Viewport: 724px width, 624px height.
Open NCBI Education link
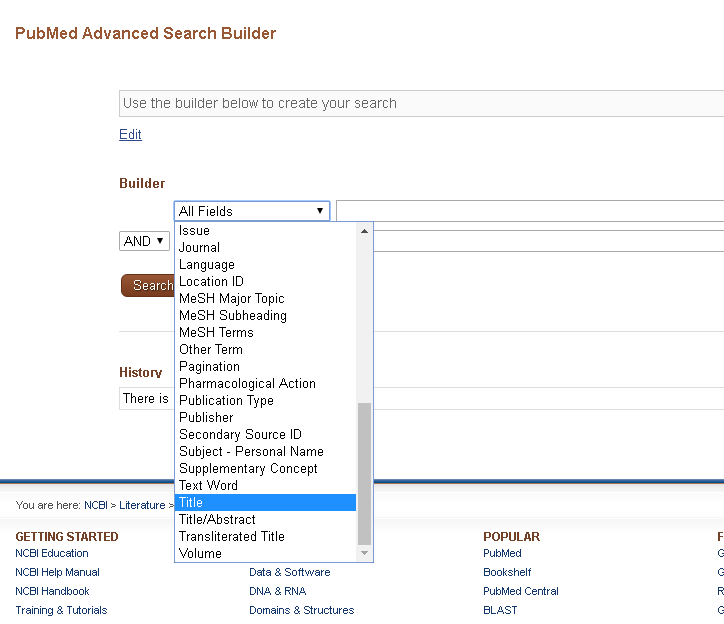[52, 553]
